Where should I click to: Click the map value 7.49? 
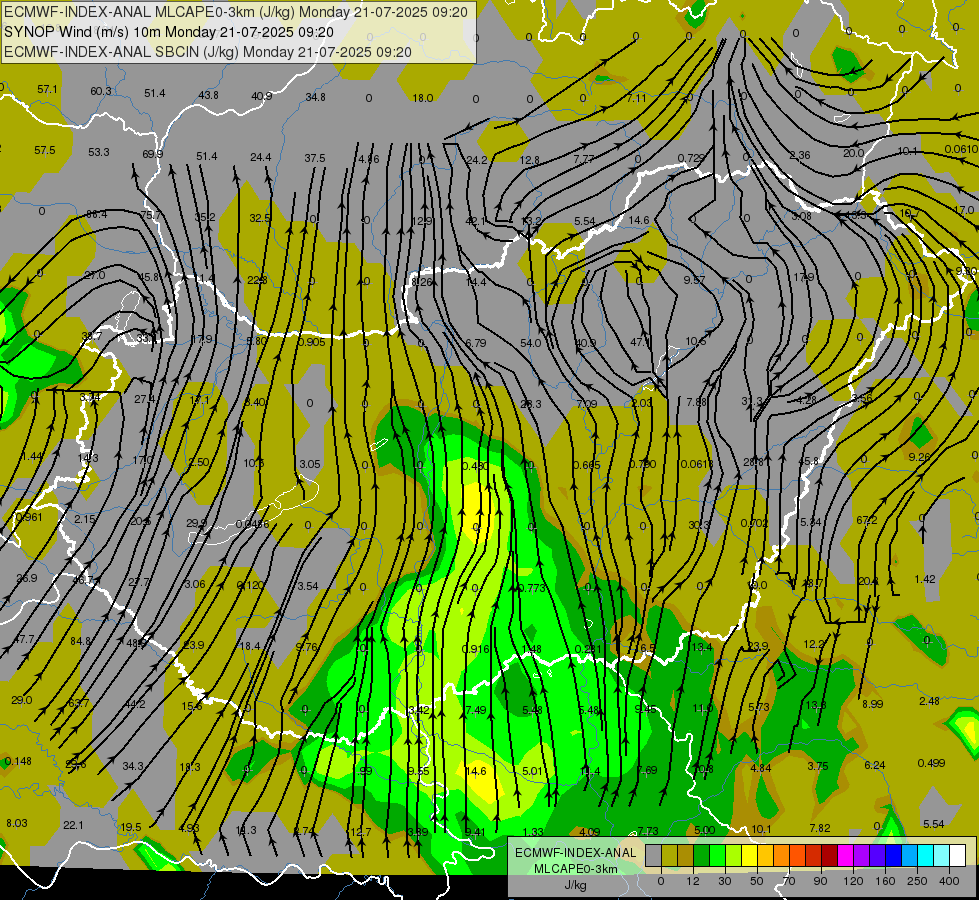(476, 710)
